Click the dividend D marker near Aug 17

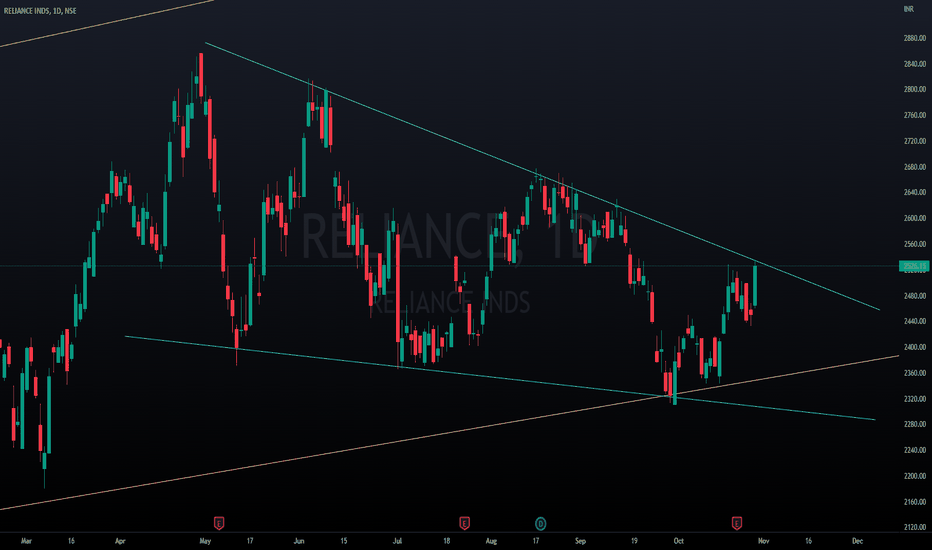coord(540,524)
